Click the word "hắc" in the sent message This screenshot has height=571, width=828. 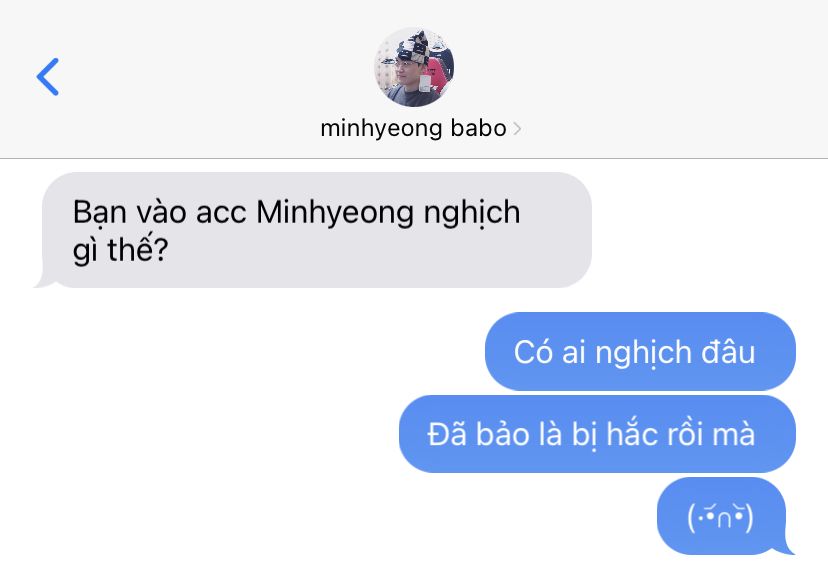[x=632, y=434]
